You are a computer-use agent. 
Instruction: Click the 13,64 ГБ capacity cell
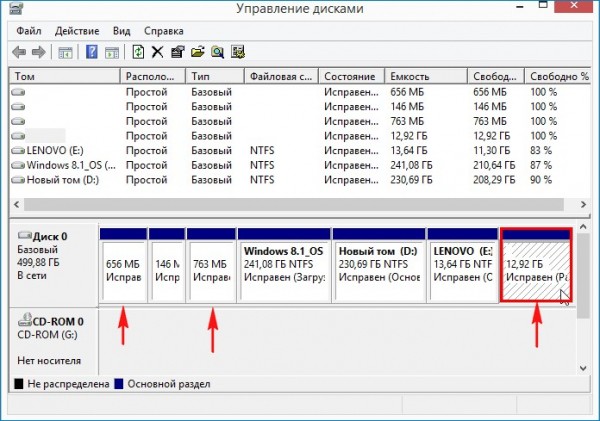pos(409,151)
